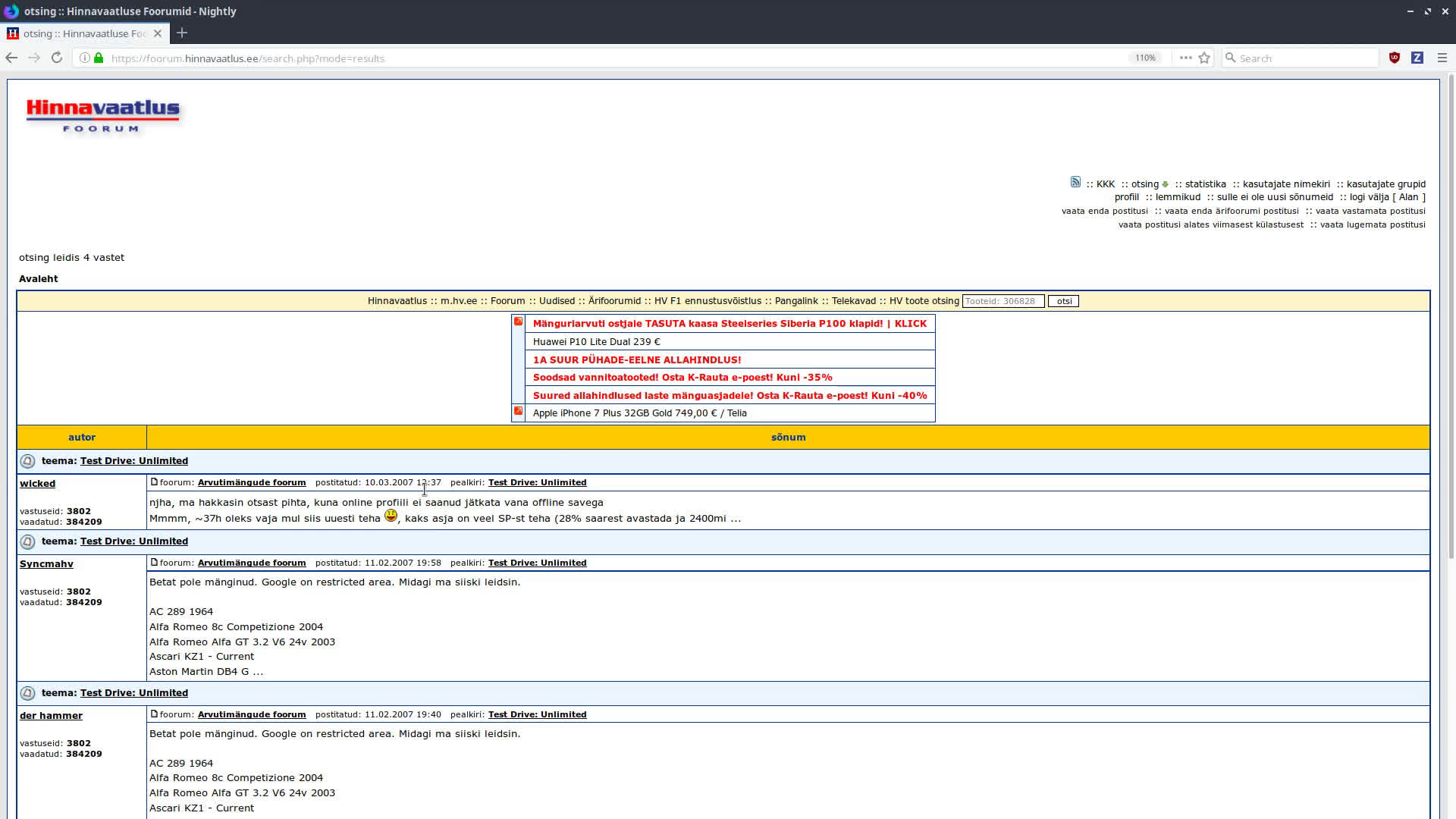
Task: Reload the current page
Action: [57, 58]
